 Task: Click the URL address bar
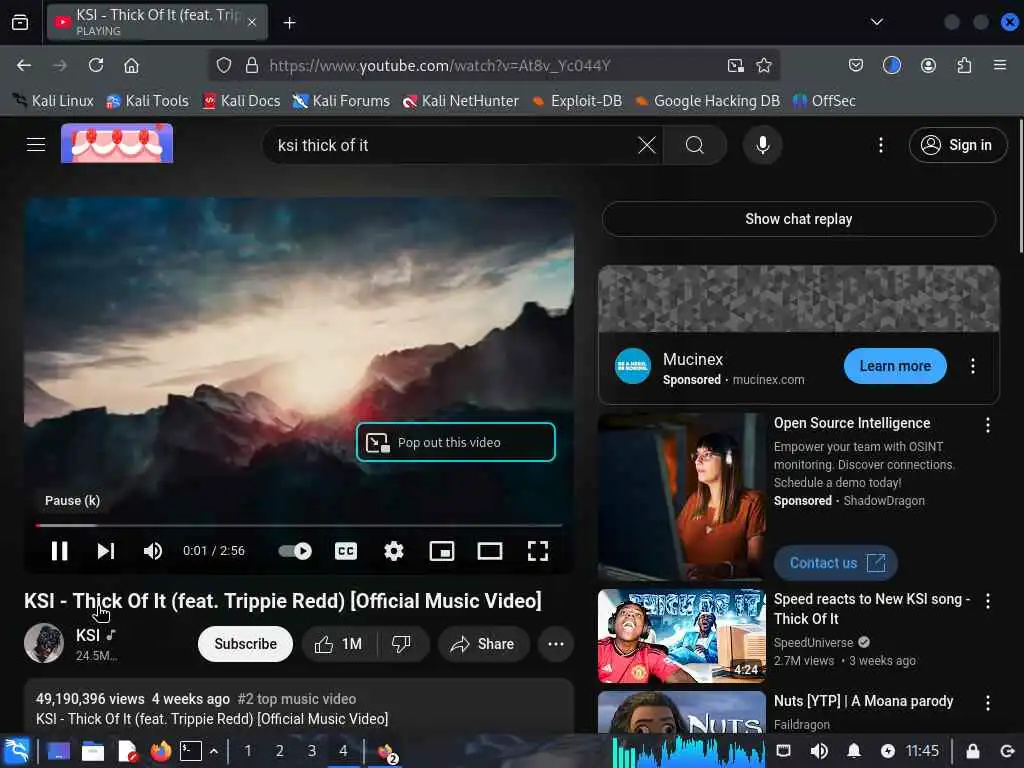(x=493, y=65)
